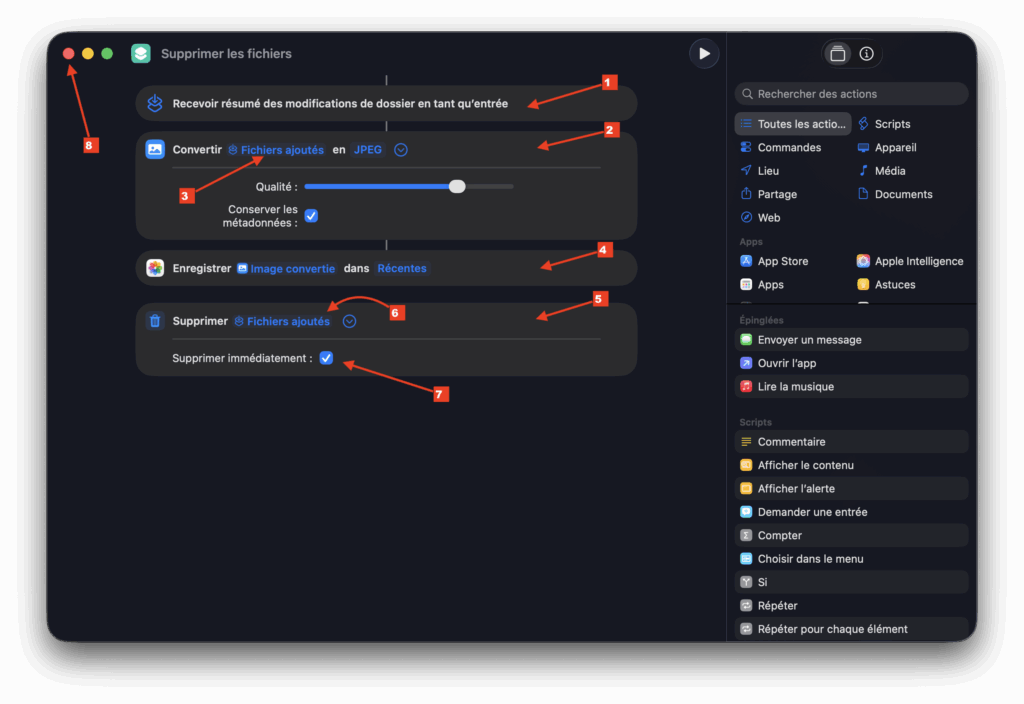Toggle Conserver les métadonnées checkbox
The height and width of the screenshot is (704, 1024).
pos(311,216)
